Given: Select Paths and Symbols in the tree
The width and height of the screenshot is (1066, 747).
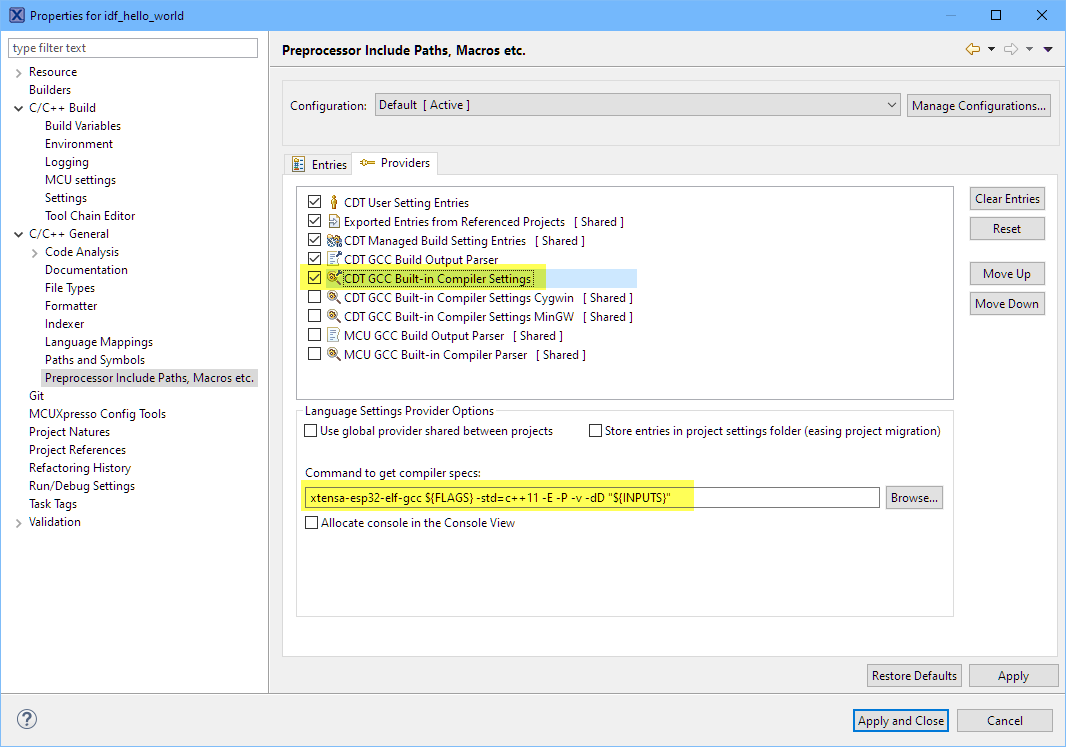Looking at the screenshot, I should 95,360.
